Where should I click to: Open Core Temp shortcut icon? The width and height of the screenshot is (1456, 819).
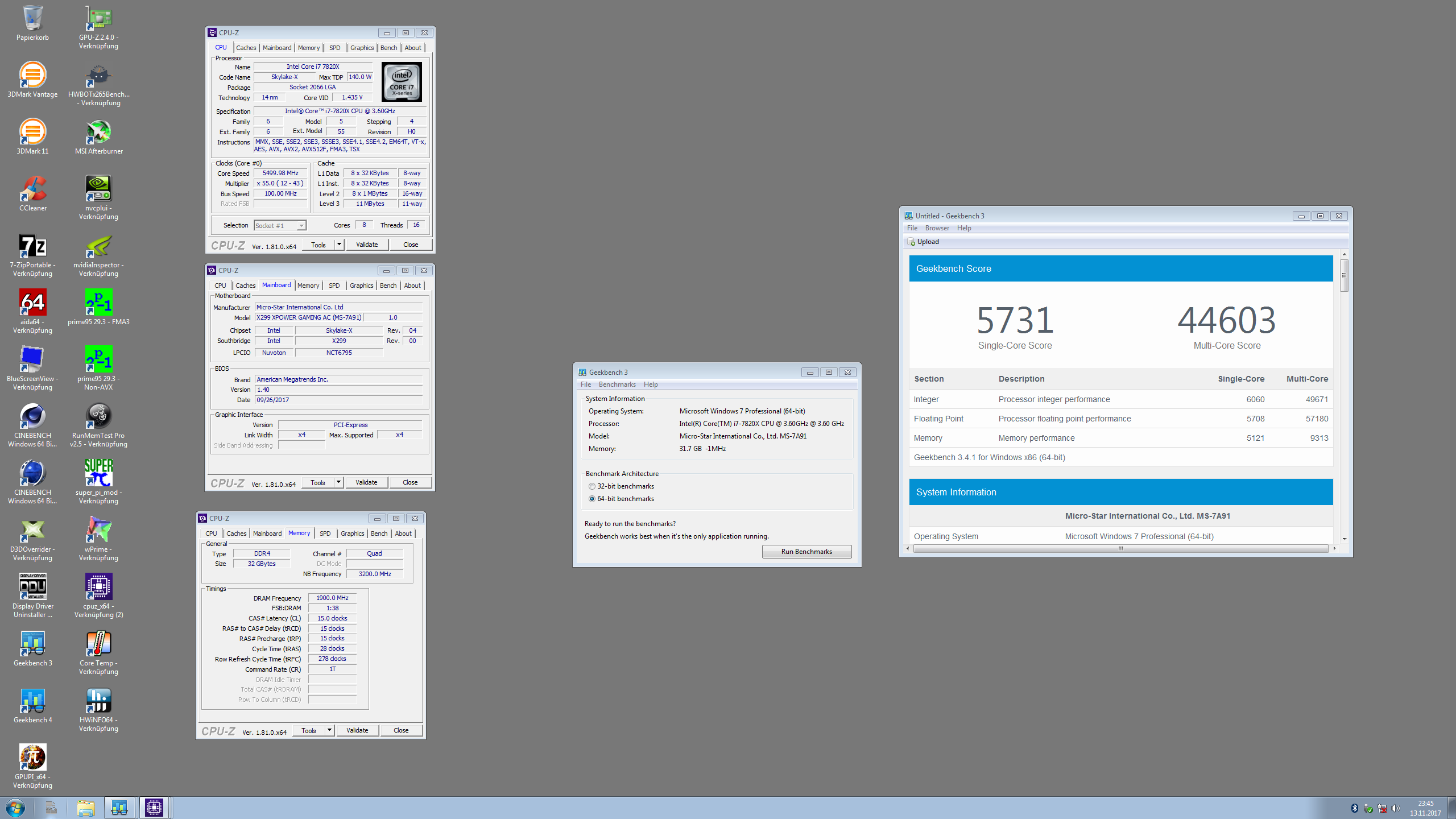coord(98,652)
